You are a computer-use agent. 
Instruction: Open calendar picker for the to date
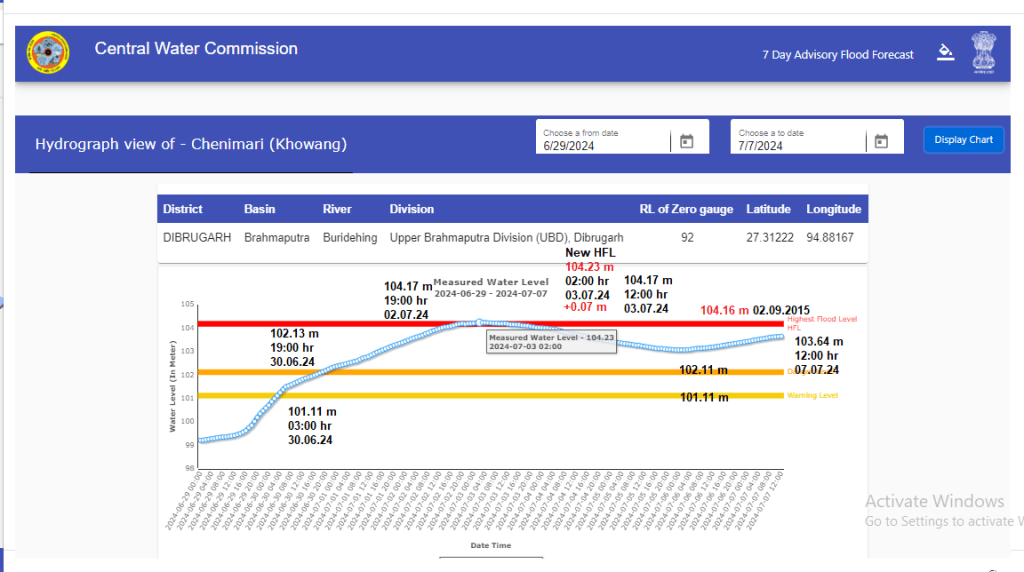(x=881, y=142)
